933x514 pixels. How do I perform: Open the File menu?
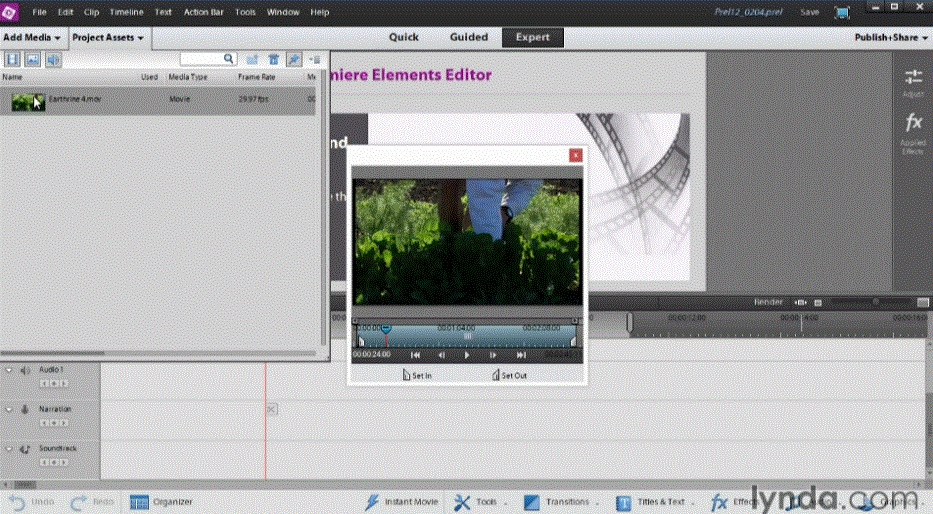39,12
